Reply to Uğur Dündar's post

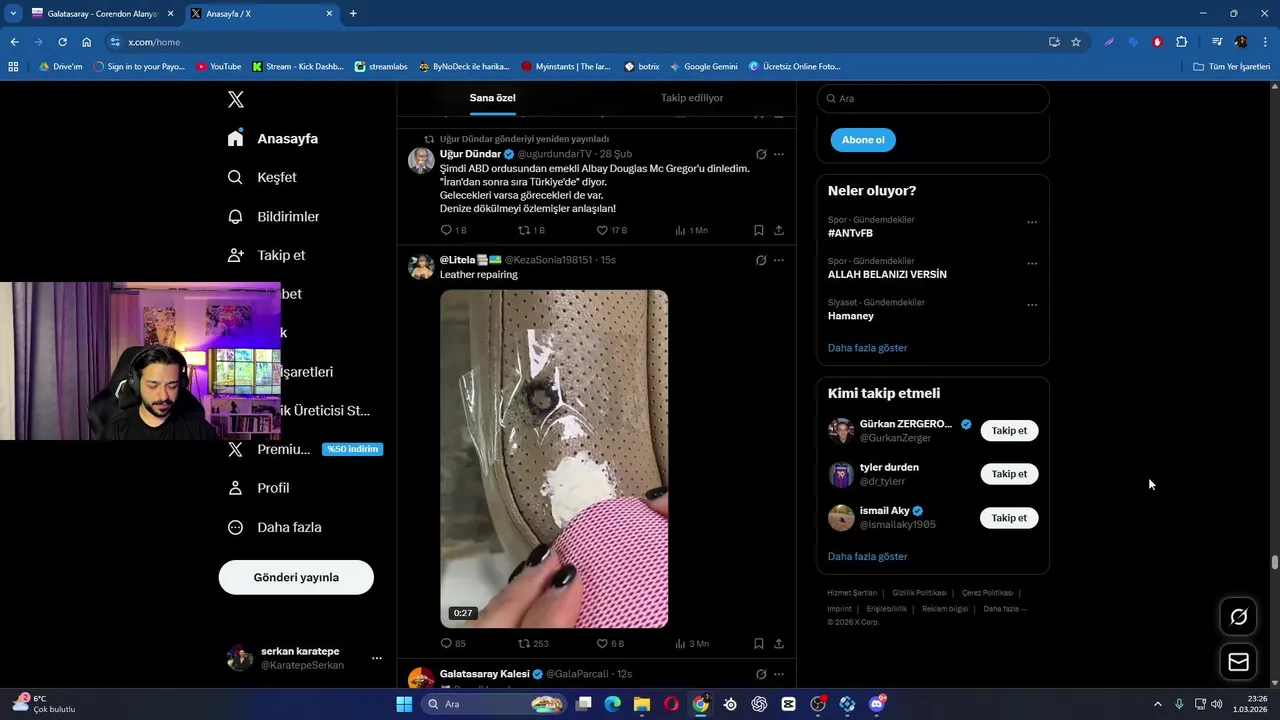coord(453,230)
